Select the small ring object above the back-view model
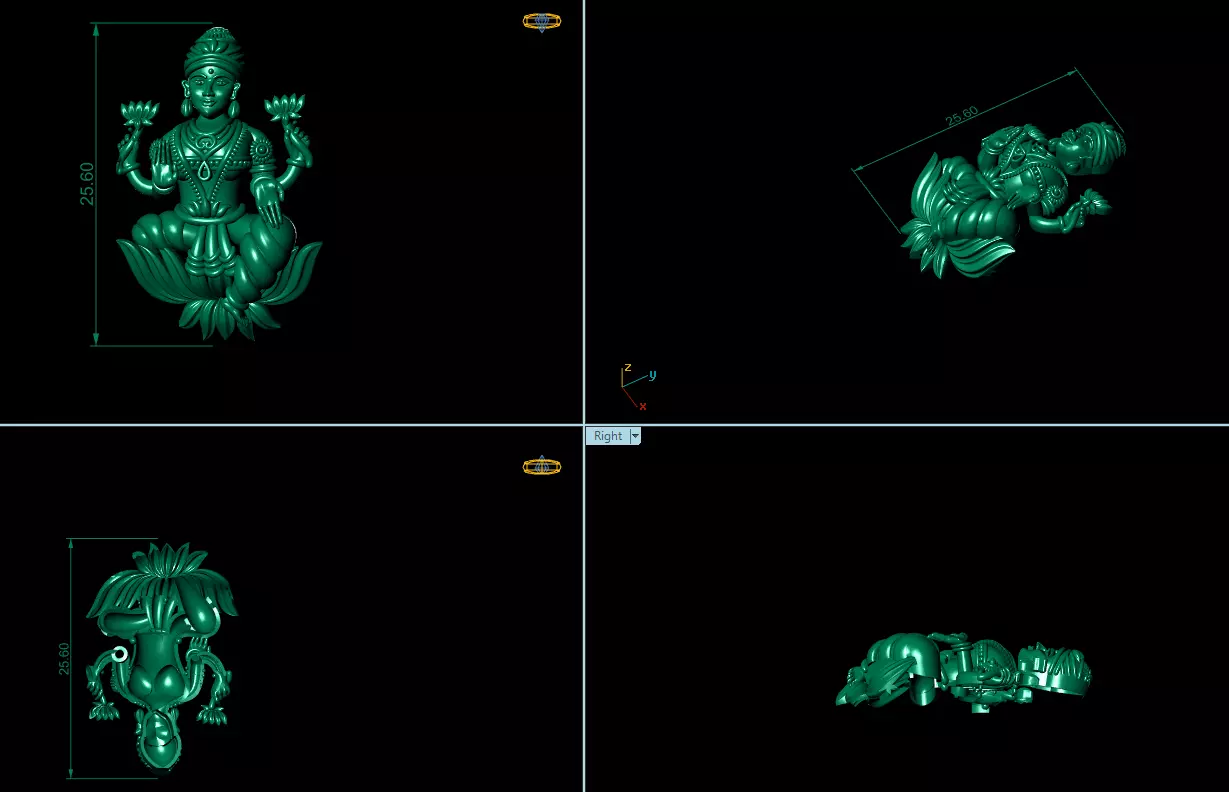The image size is (1229, 792). [x=542, y=466]
